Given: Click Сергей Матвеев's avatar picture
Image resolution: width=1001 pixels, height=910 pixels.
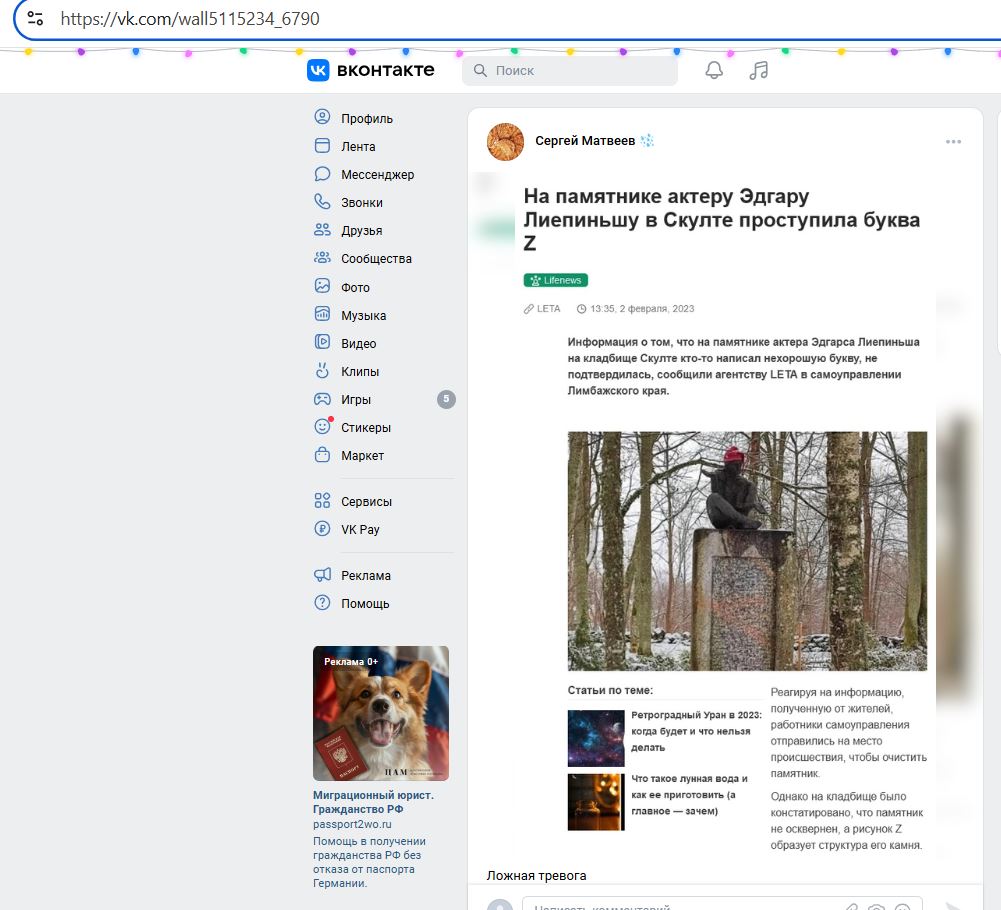Looking at the screenshot, I should pyautogui.click(x=505, y=142).
